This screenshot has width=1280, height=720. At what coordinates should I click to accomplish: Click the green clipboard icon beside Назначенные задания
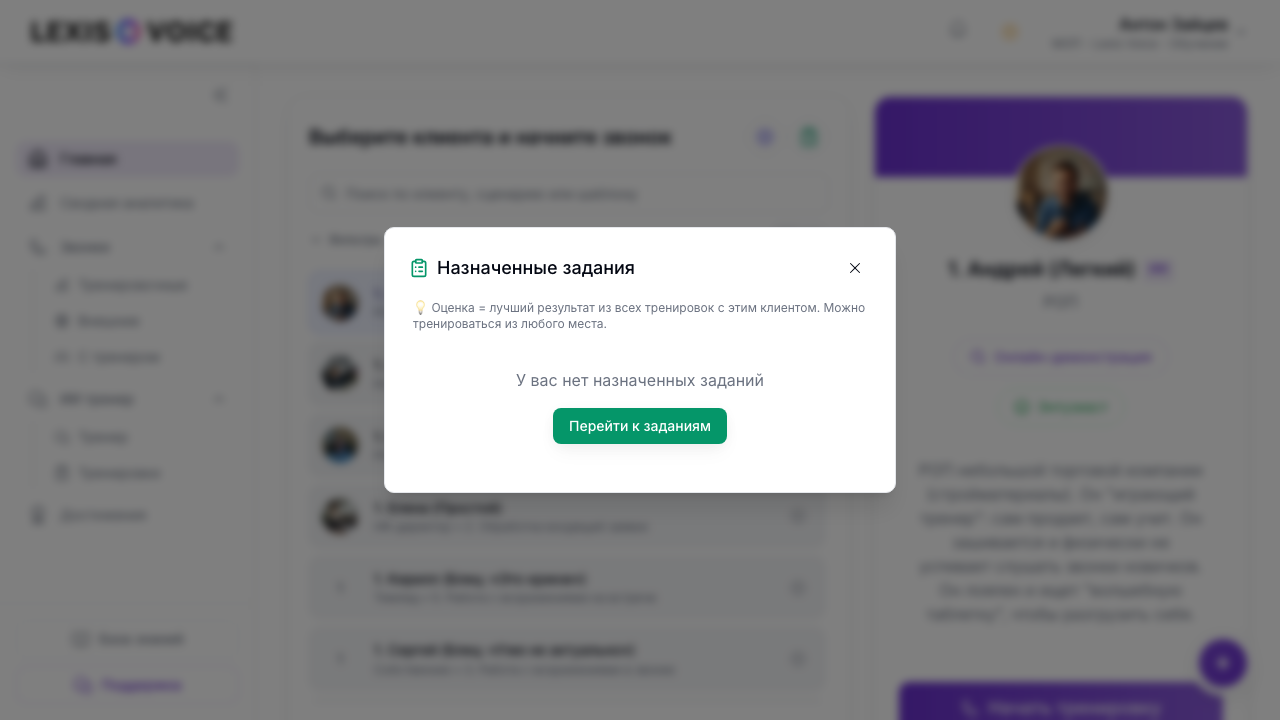(419, 268)
